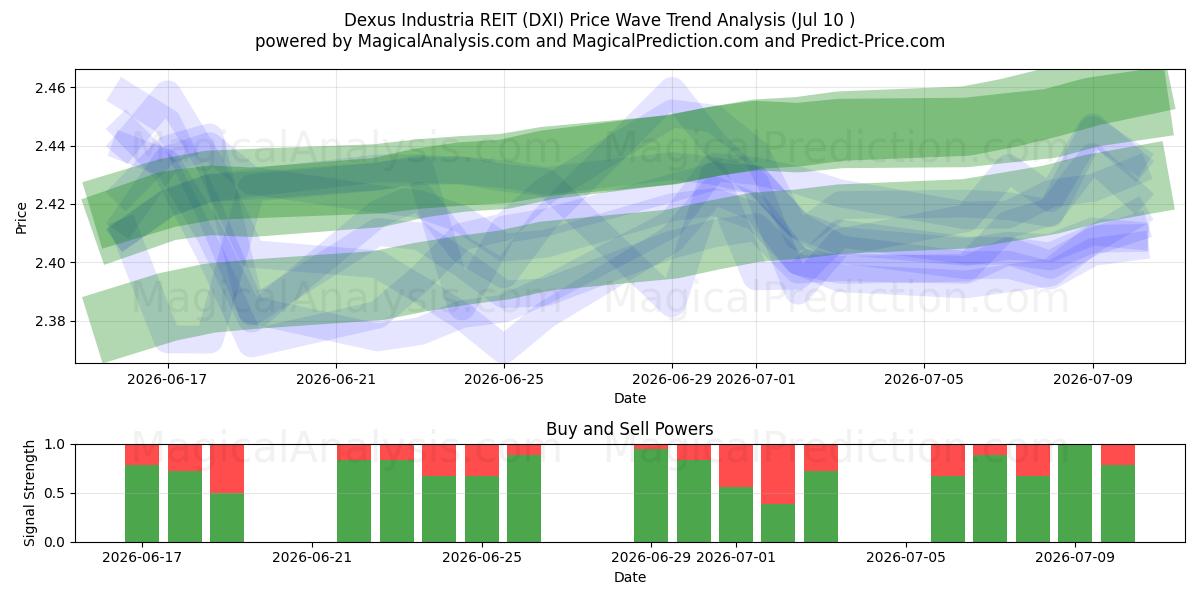Click 2026-06-17 tick on the price chart
Screen dimensions: 1200x600
pyautogui.click(x=168, y=379)
